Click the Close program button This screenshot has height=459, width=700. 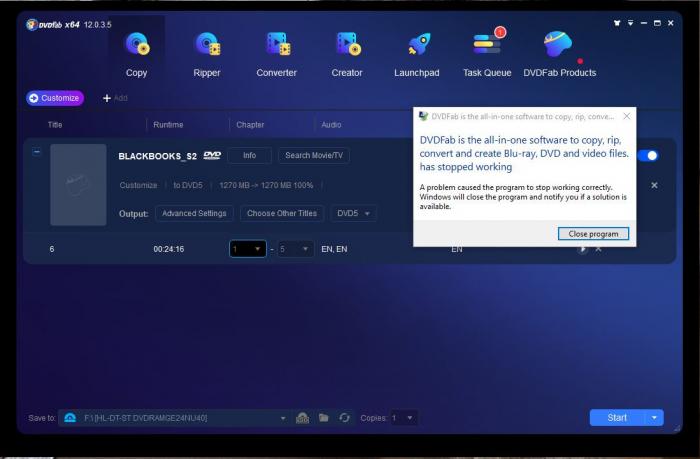pyautogui.click(x=593, y=233)
